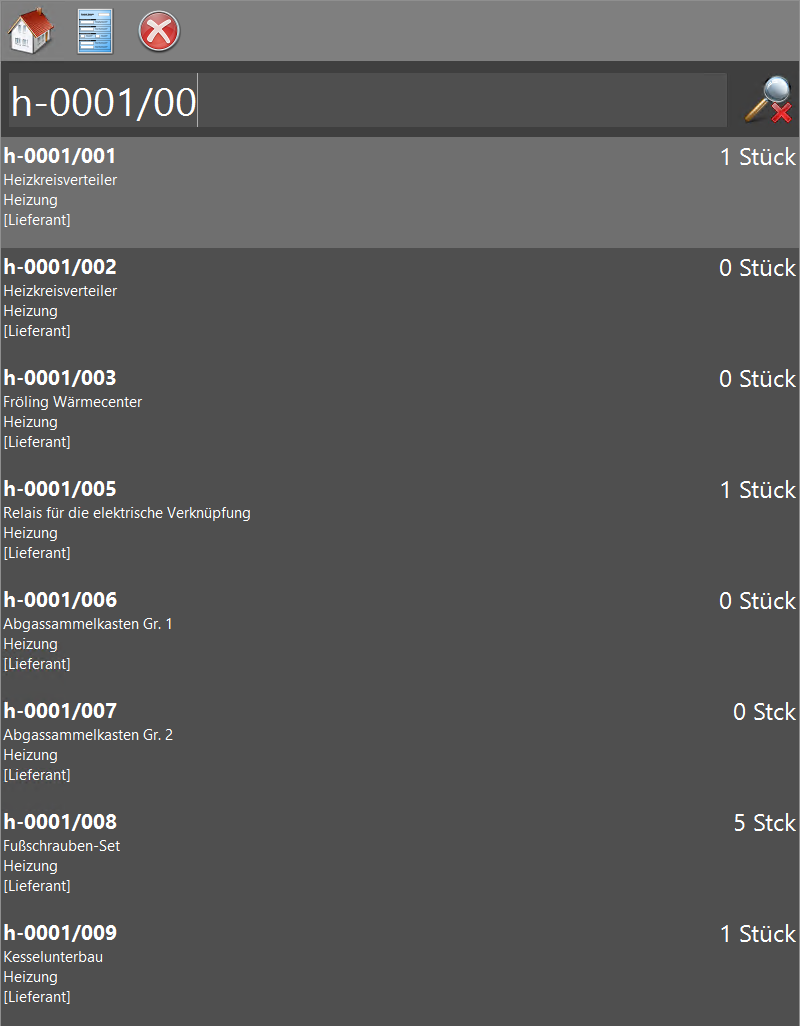Click the "0 Stück" quantity of h-0001/003
800x1026 pixels.
[757, 379]
